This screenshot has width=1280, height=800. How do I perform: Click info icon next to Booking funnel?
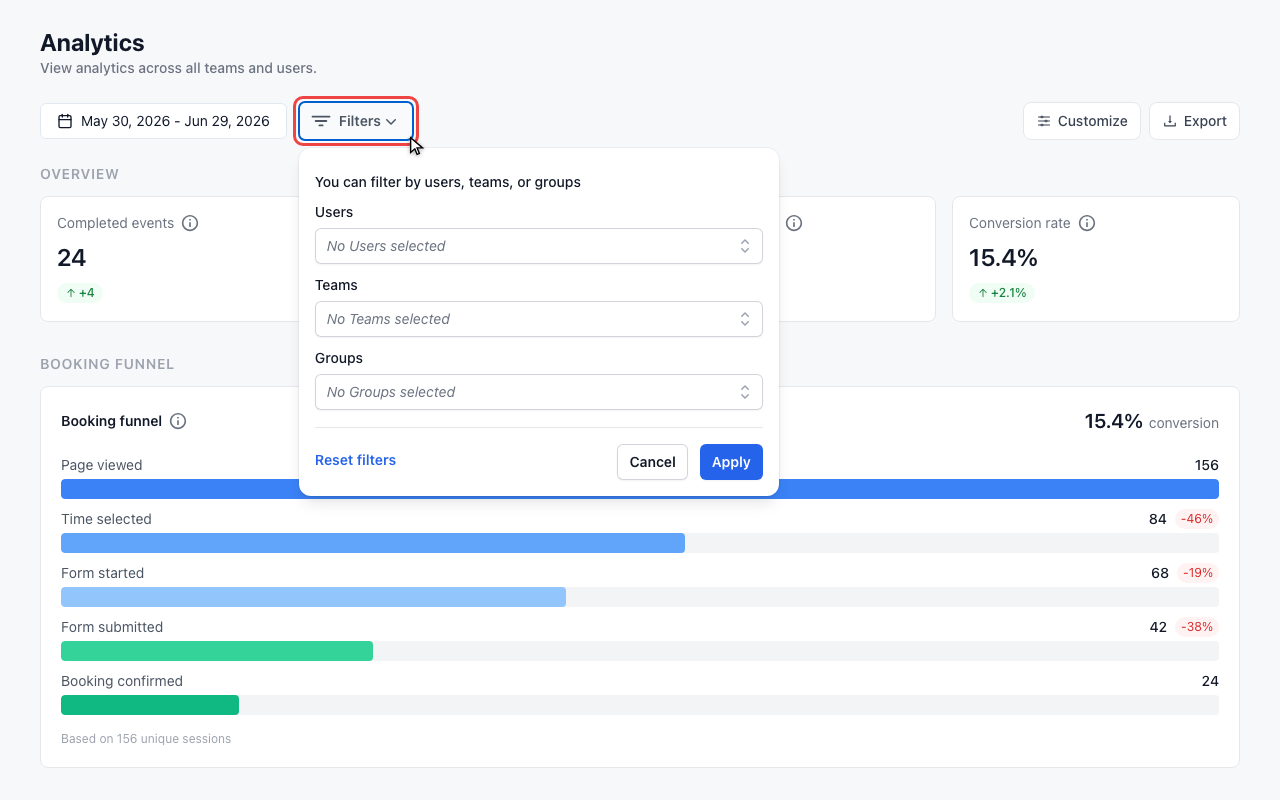click(x=178, y=421)
